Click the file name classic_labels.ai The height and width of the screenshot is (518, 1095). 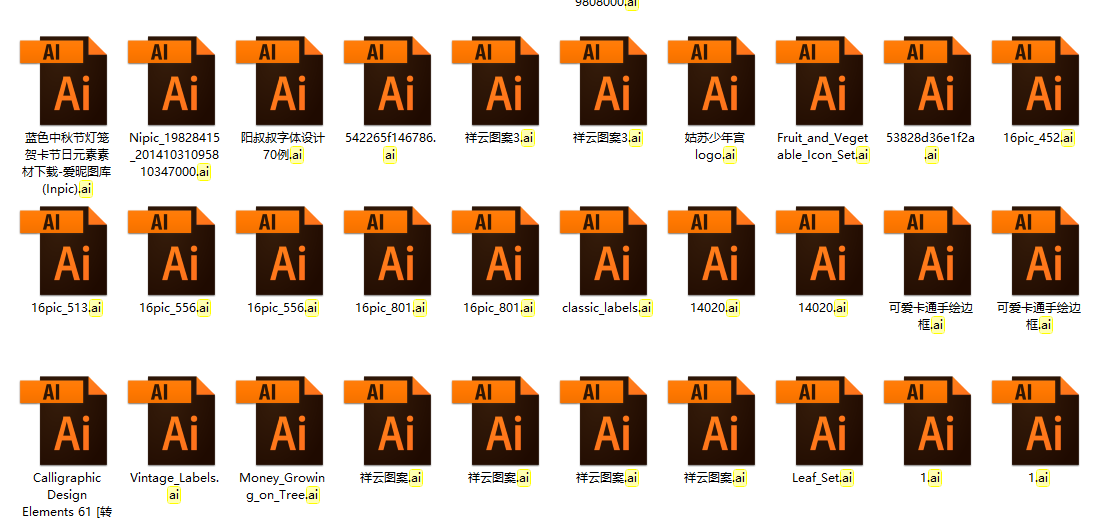(x=607, y=307)
